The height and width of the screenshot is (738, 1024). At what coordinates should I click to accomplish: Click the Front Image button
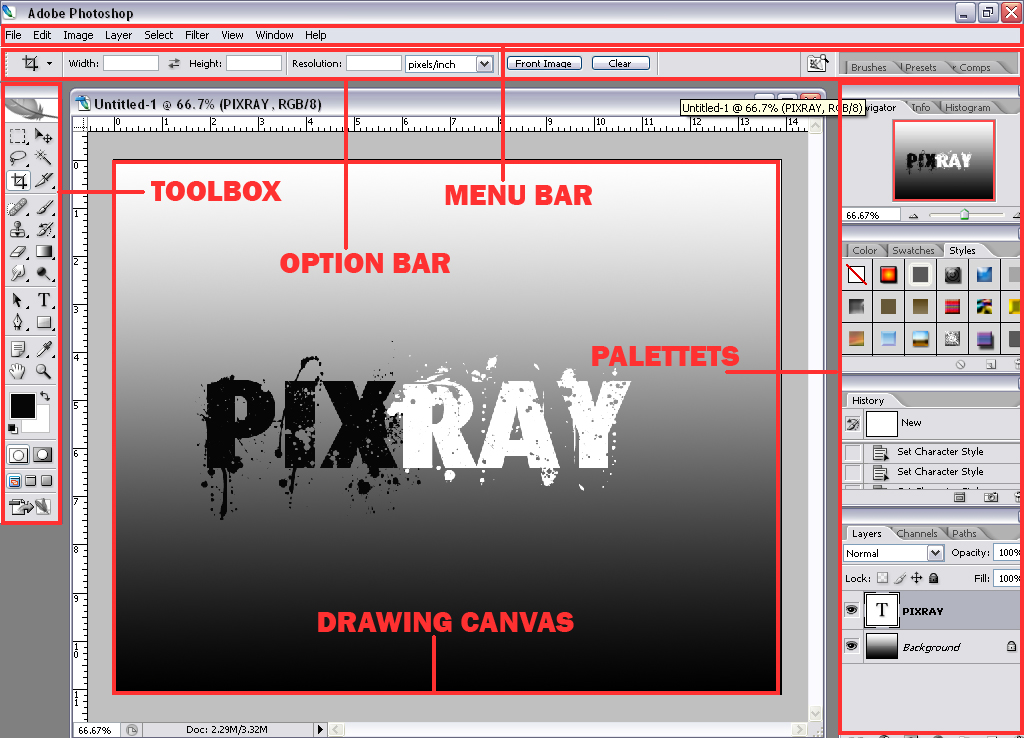(544, 63)
